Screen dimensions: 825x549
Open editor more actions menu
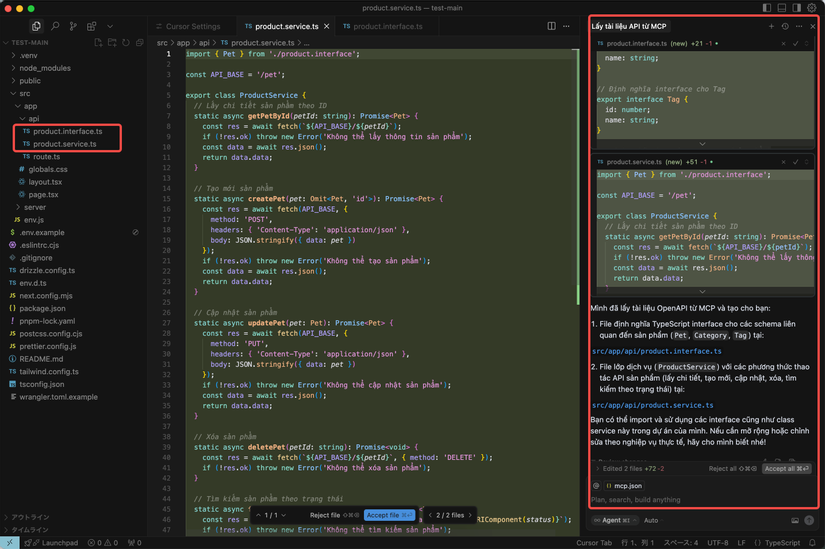click(566, 26)
